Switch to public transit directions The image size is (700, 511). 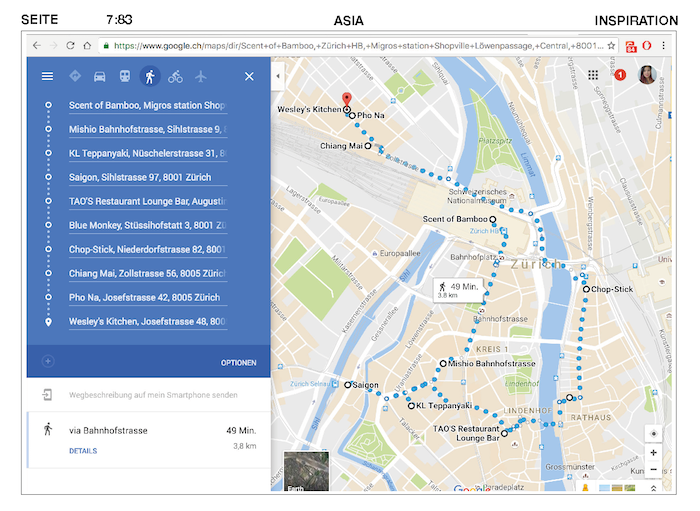point(125,76)
